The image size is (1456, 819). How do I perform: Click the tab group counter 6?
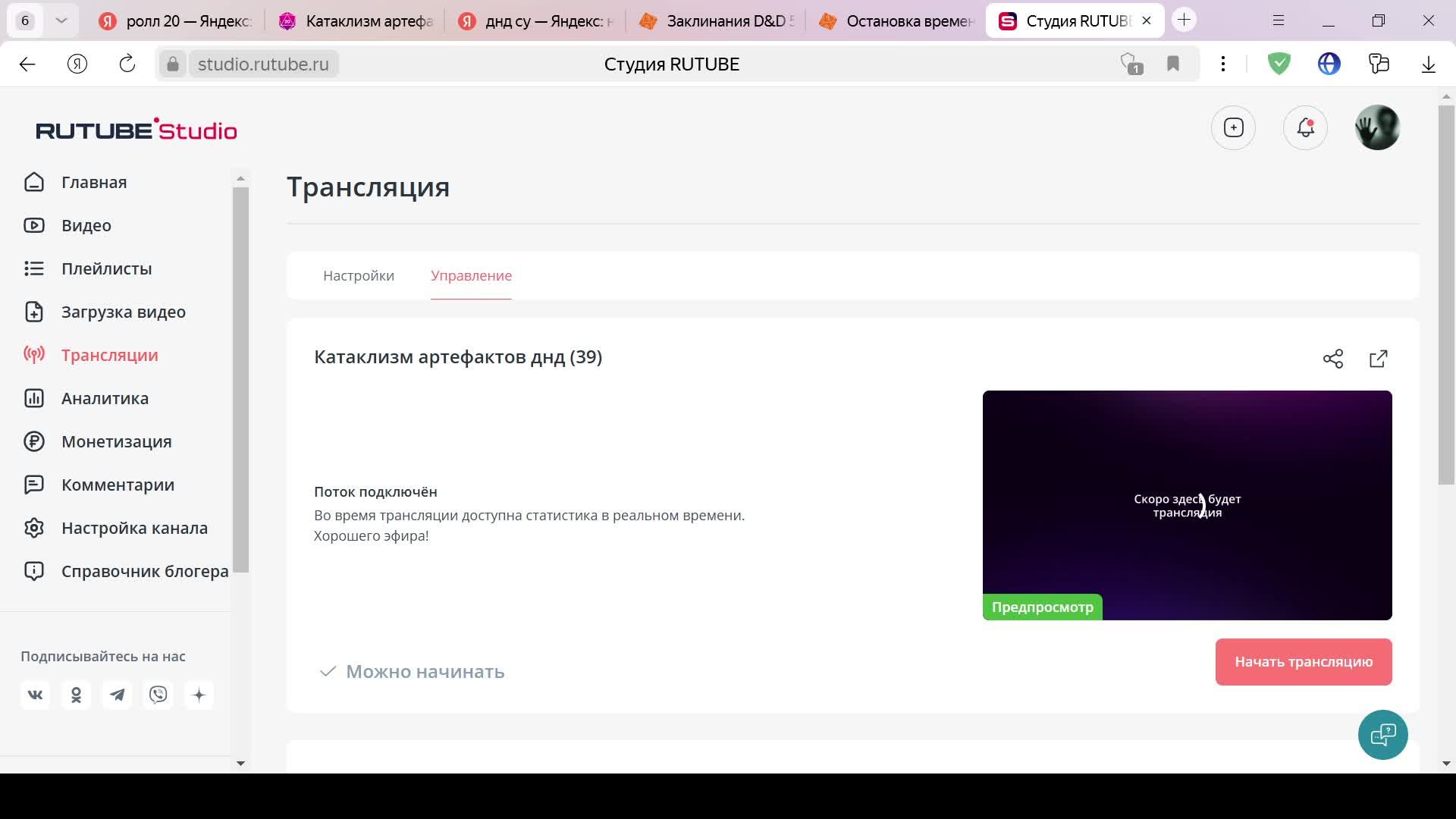point(25,20)
